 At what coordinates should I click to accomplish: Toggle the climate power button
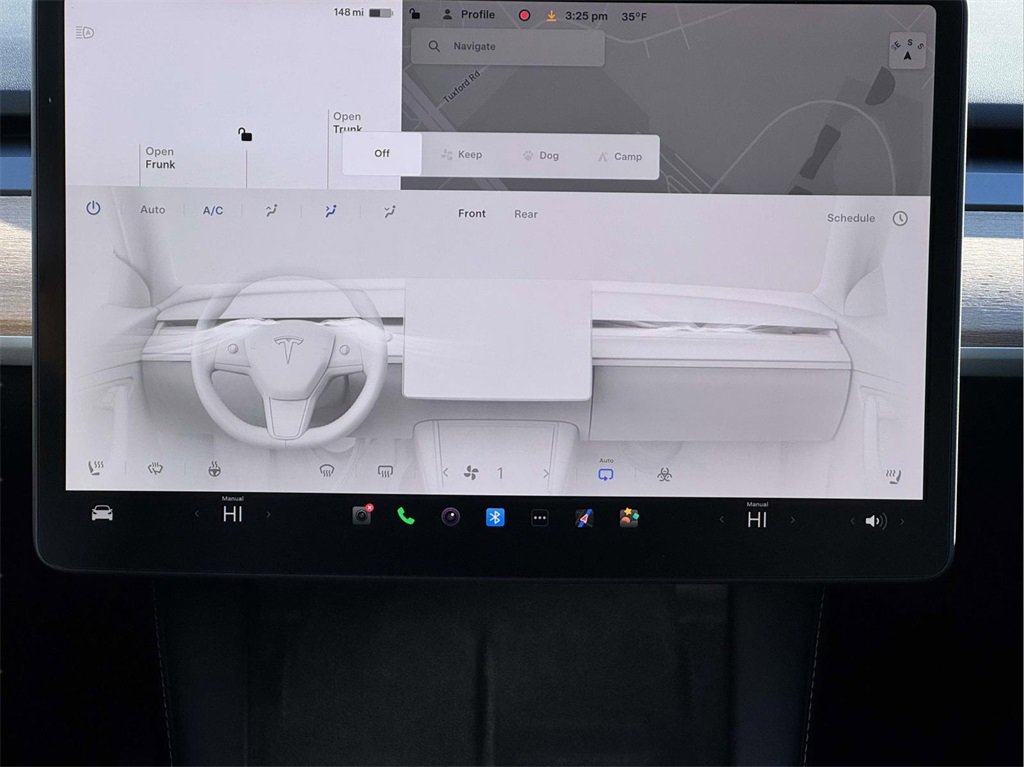tap(93, 209)
